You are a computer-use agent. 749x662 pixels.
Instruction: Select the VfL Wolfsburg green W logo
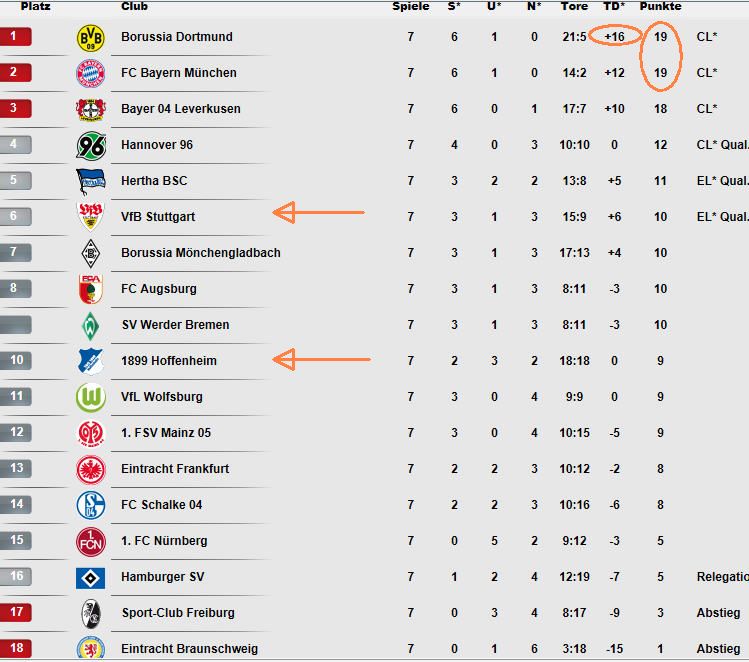pos(91,397)
